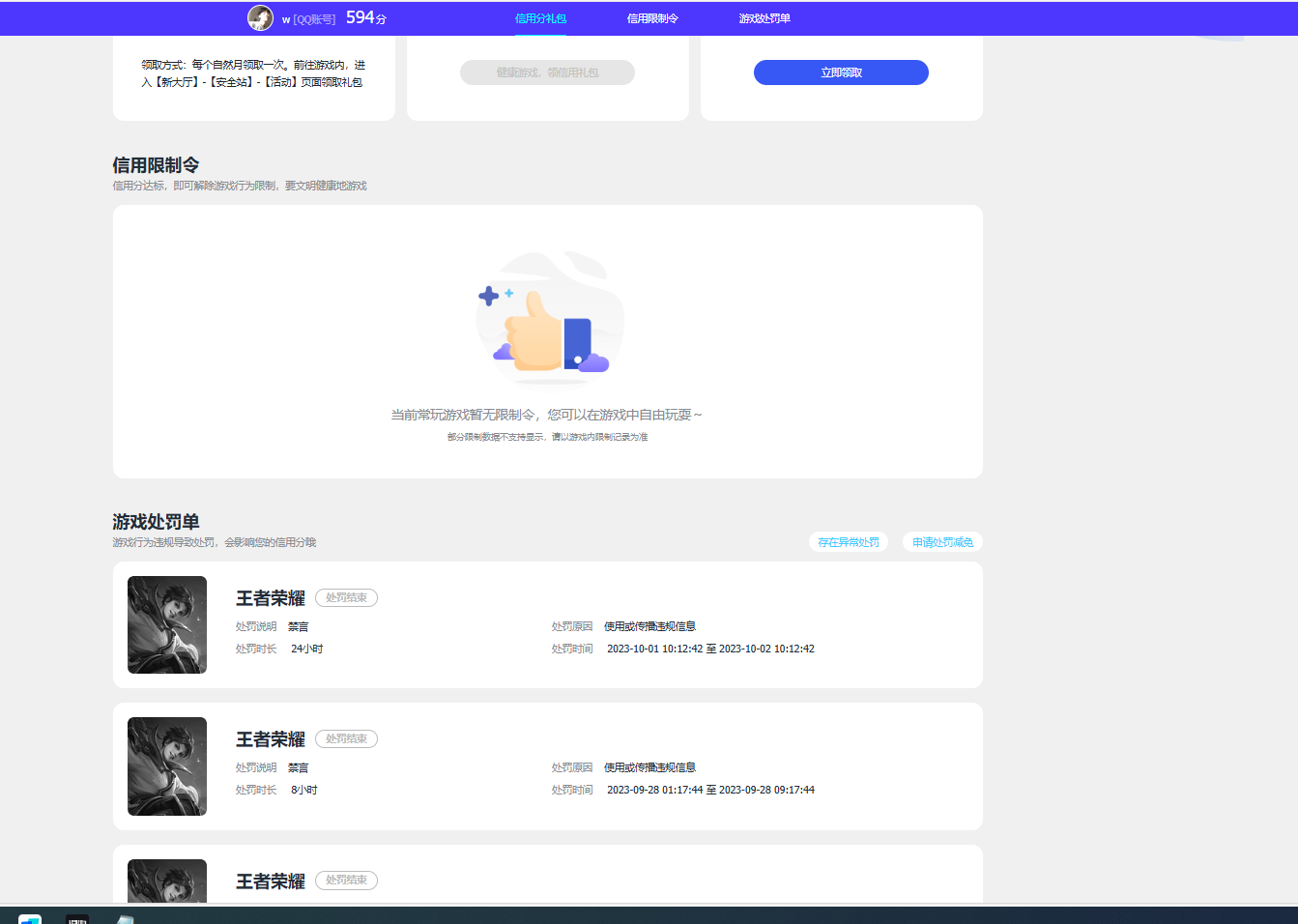Image resolution: width=1298 pixels, height=924 pixels.
Task: Select the 信用分礼包 tab
Action: tap(540, 17)
